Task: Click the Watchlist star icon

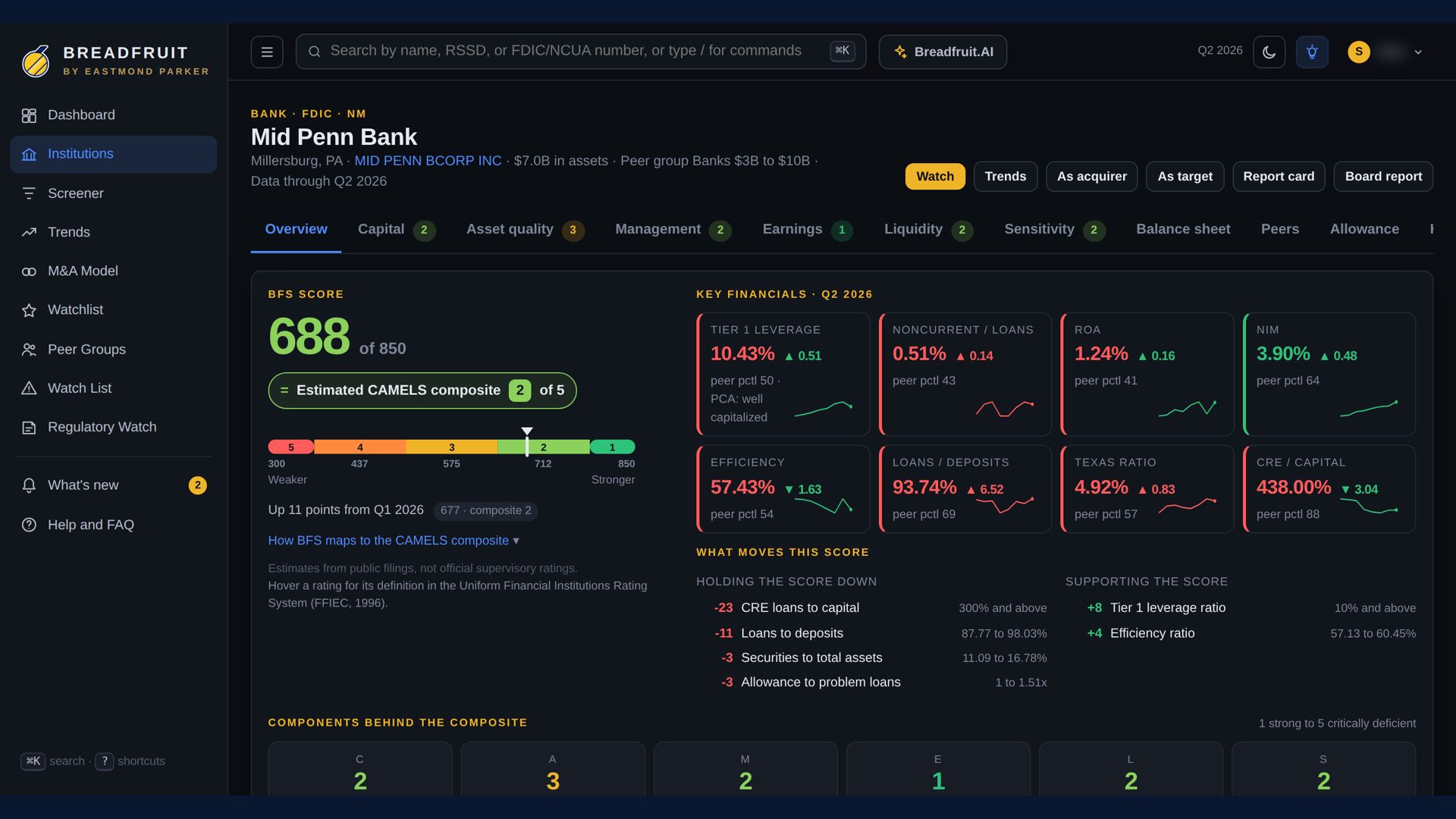Action: tap(29, 310)
